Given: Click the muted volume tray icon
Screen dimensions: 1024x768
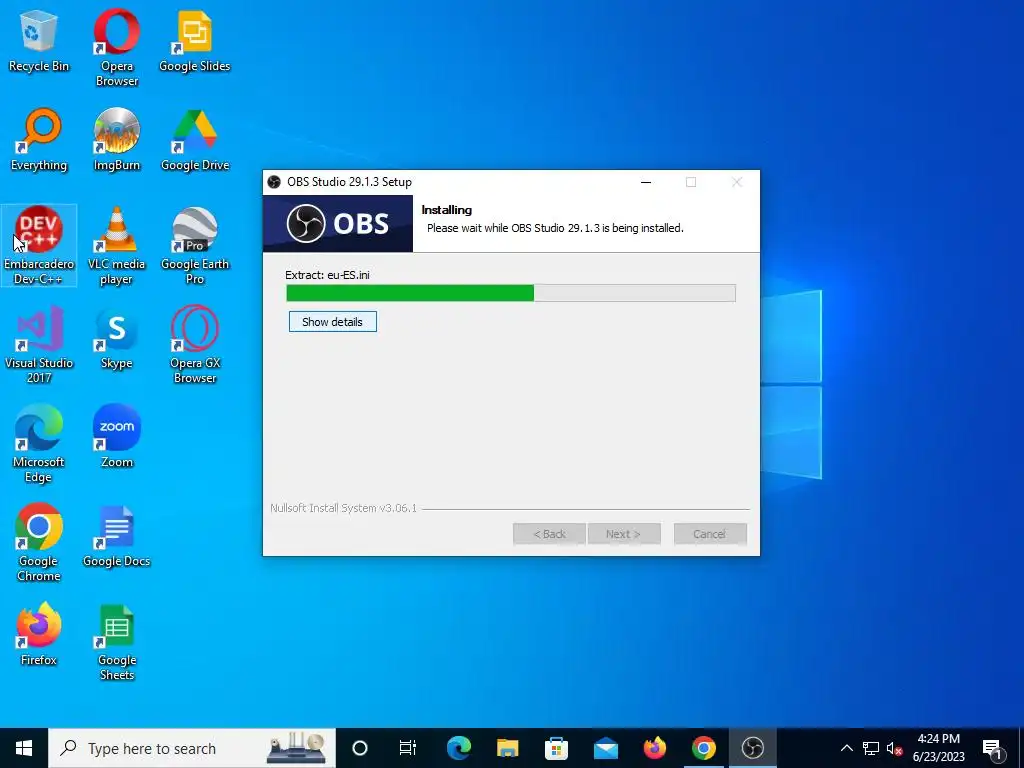Looking at the screenshot, I should coord(894,748).
